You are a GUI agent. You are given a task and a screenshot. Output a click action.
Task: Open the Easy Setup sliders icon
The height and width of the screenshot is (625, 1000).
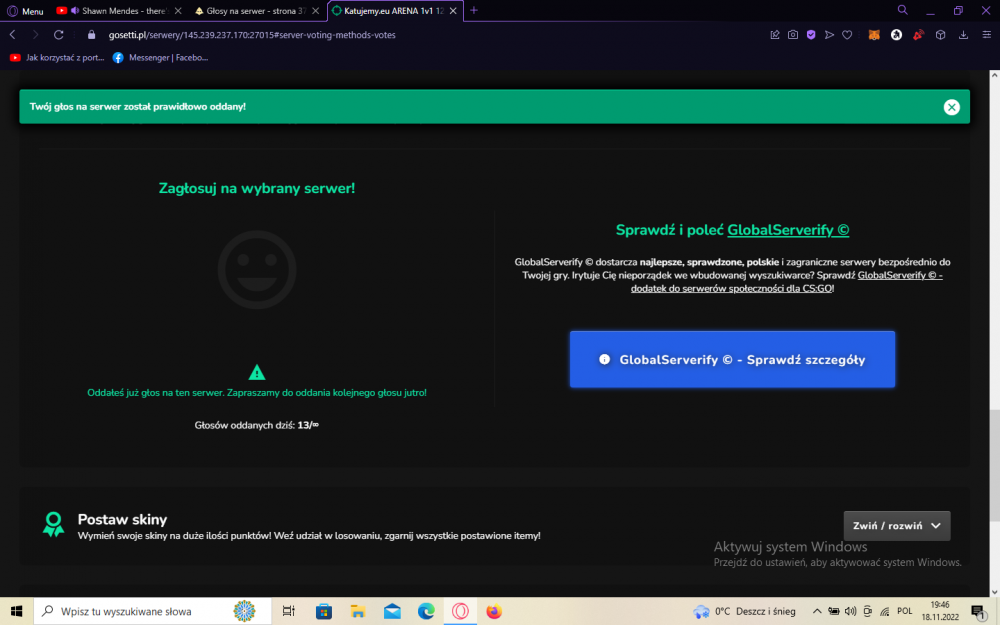[987, 35]
